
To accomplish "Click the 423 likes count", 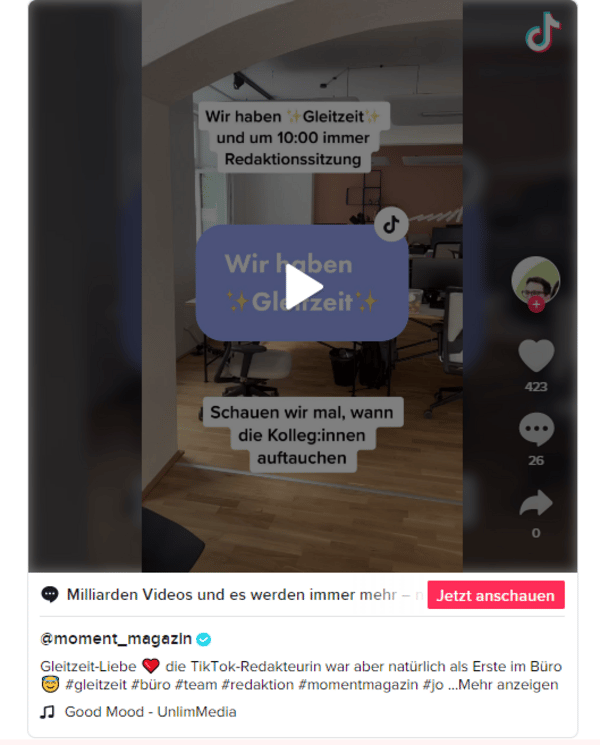I will [536, 387].
